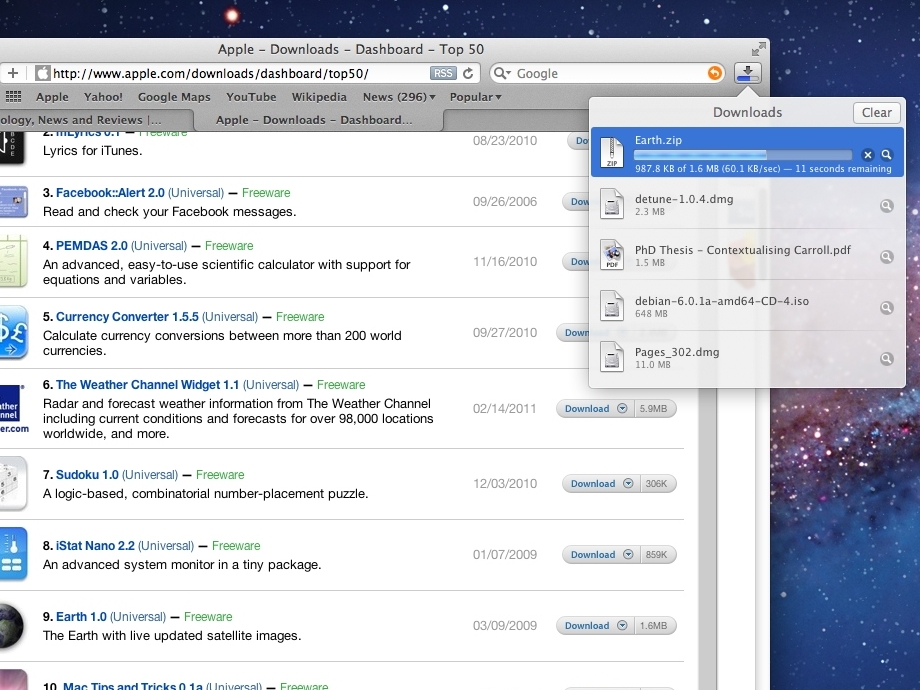Select the detune-1.0.4.dmg file name
Image resolution: width=920 pixels, height=690 pixels.
(x=684, y=199)
